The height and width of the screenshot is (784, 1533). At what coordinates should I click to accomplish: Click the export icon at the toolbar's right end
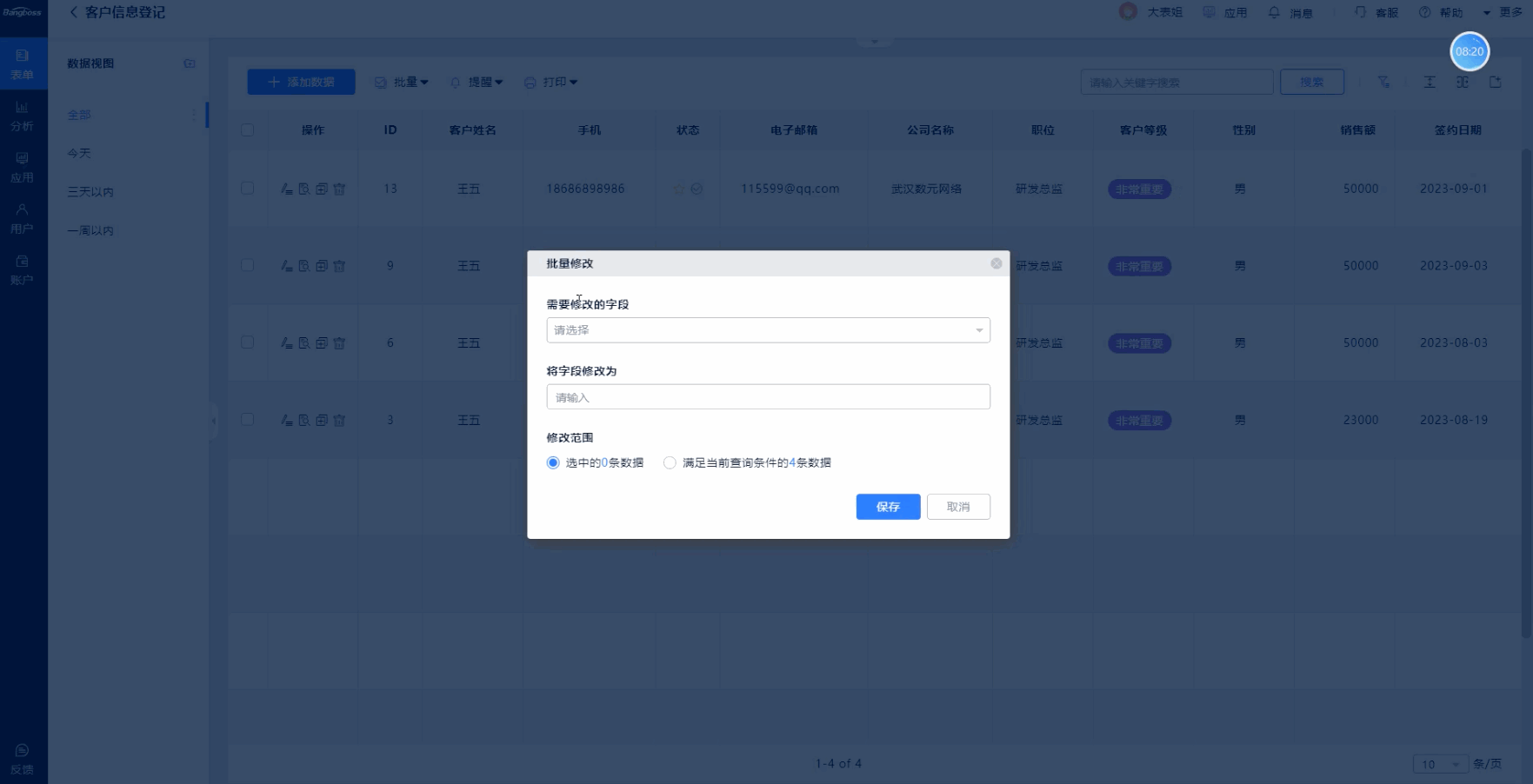coord(1496,82)
